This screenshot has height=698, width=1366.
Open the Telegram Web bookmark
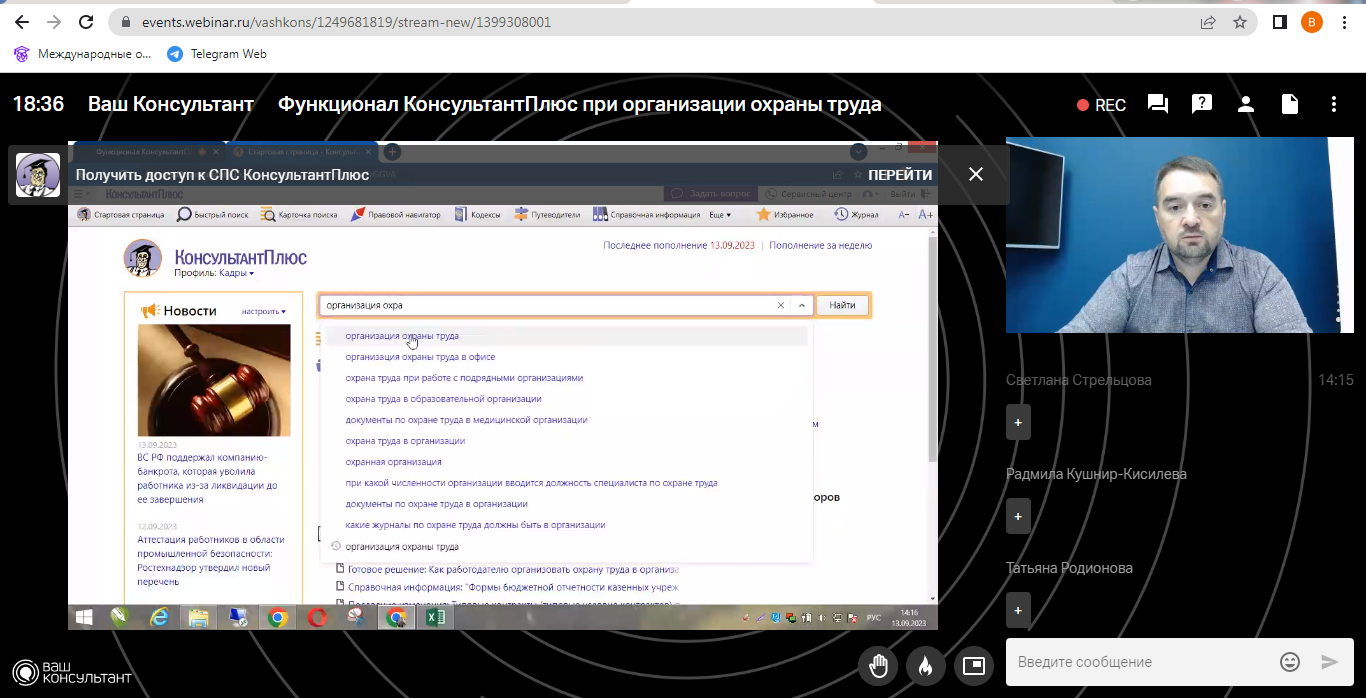(x=216, y=54)
